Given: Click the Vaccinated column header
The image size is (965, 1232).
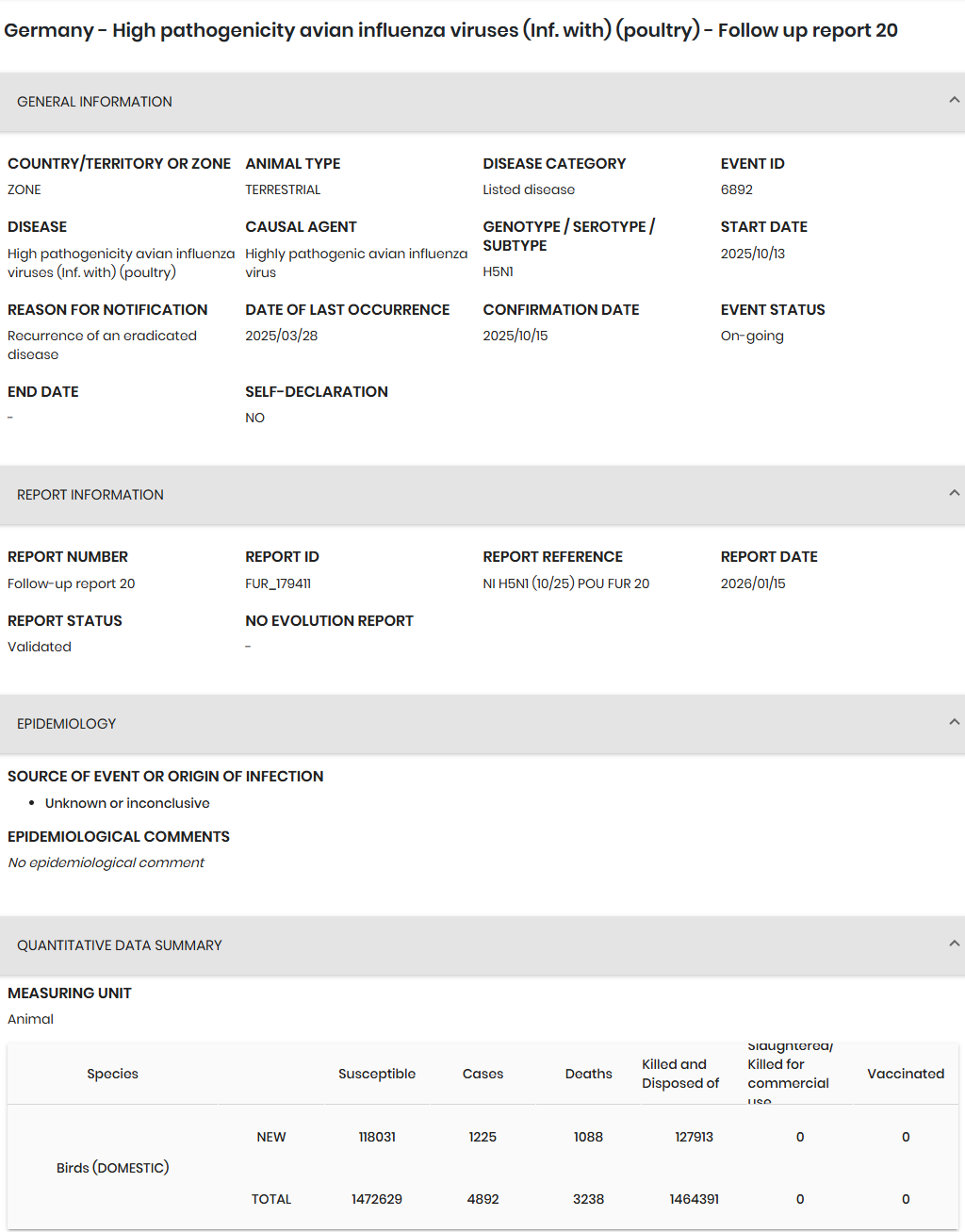Looking at the screenshot, I should pyautogui.click(x=905, y=1074).
